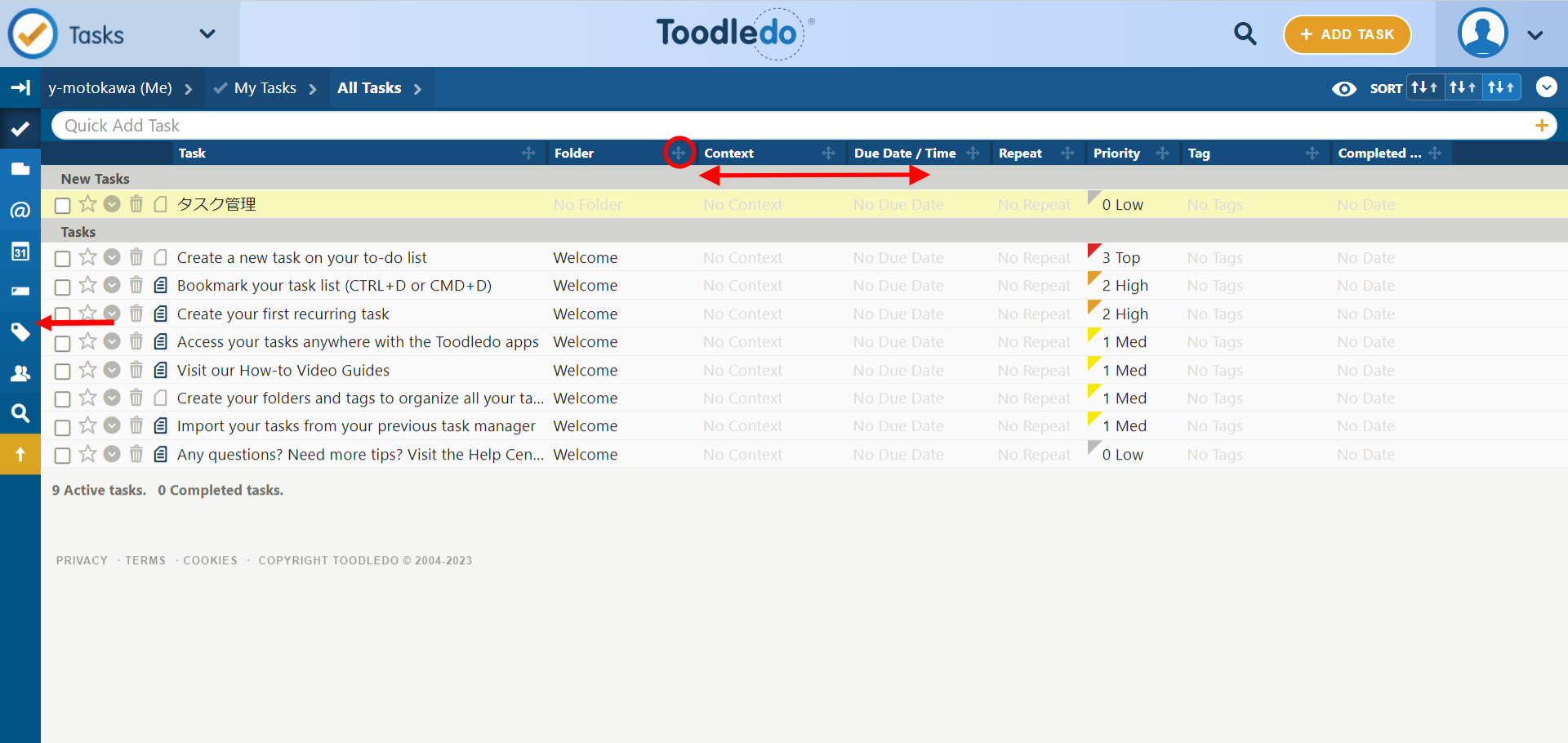Image resolution: width=1568 pixels, height=743 pixels.
Task: Click the Repeat column header
Action: [1020, 153]
